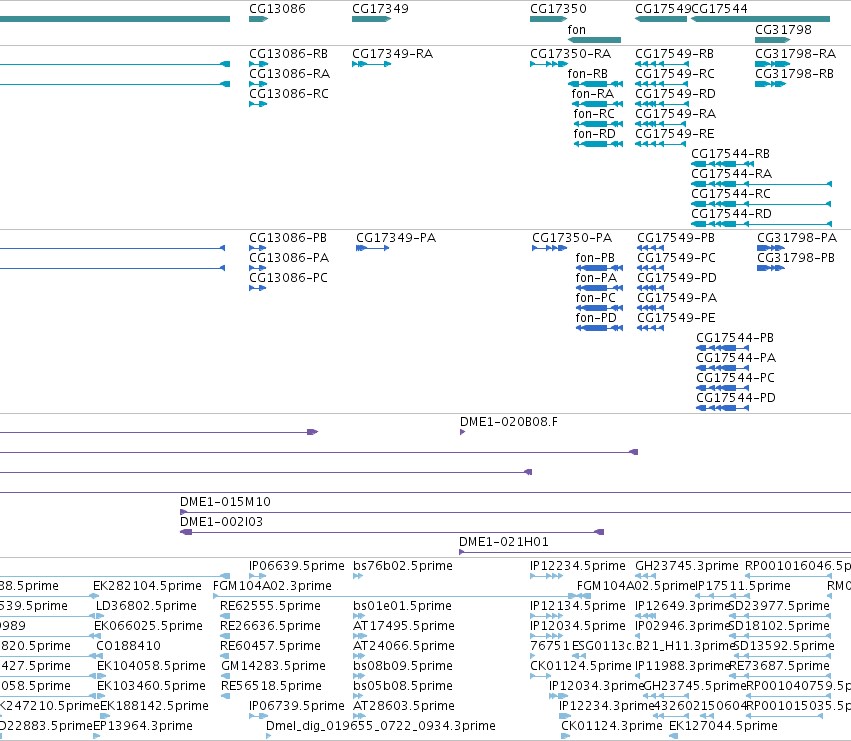Open the CG13086-PB protein label
This screenshot has height=741, width=851.
pos(288,238)
